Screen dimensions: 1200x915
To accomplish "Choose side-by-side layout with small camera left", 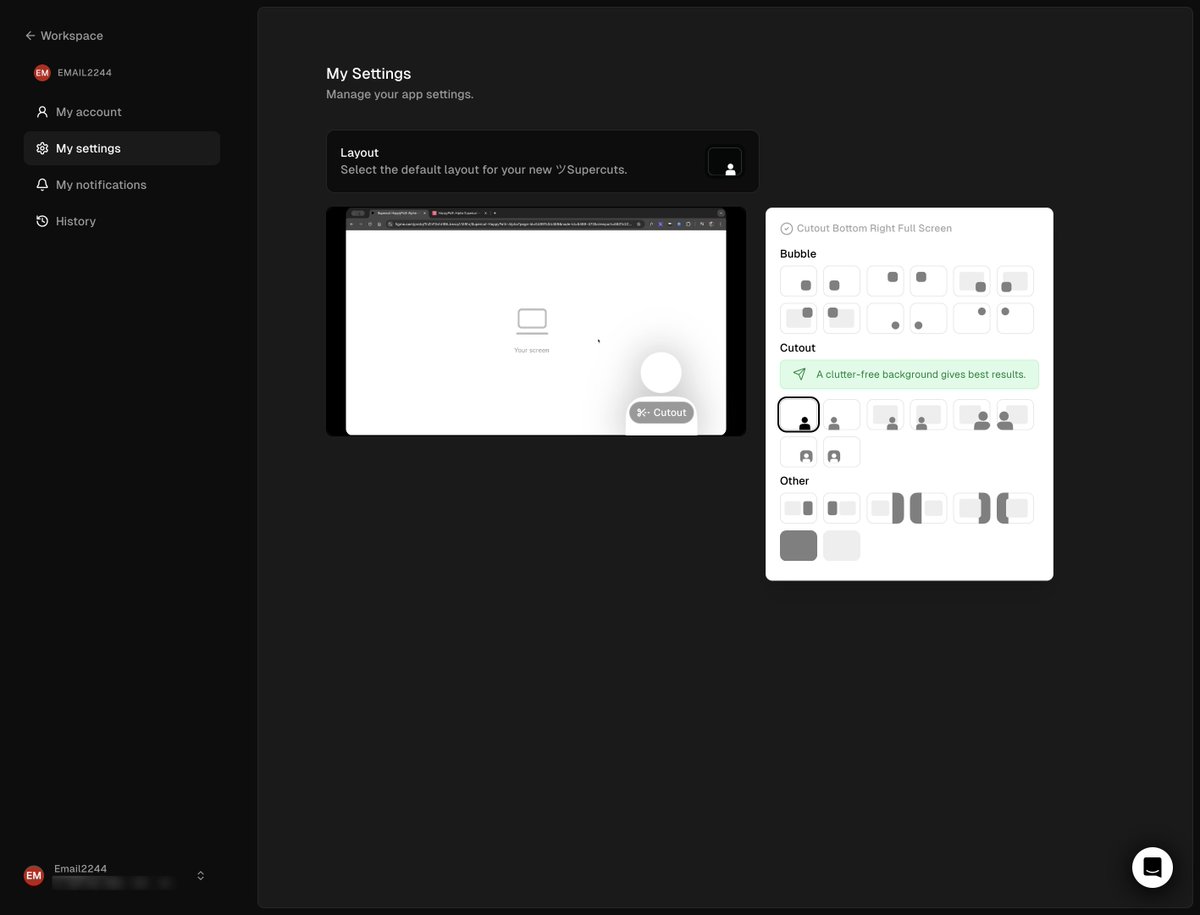I will click(842, 508).
